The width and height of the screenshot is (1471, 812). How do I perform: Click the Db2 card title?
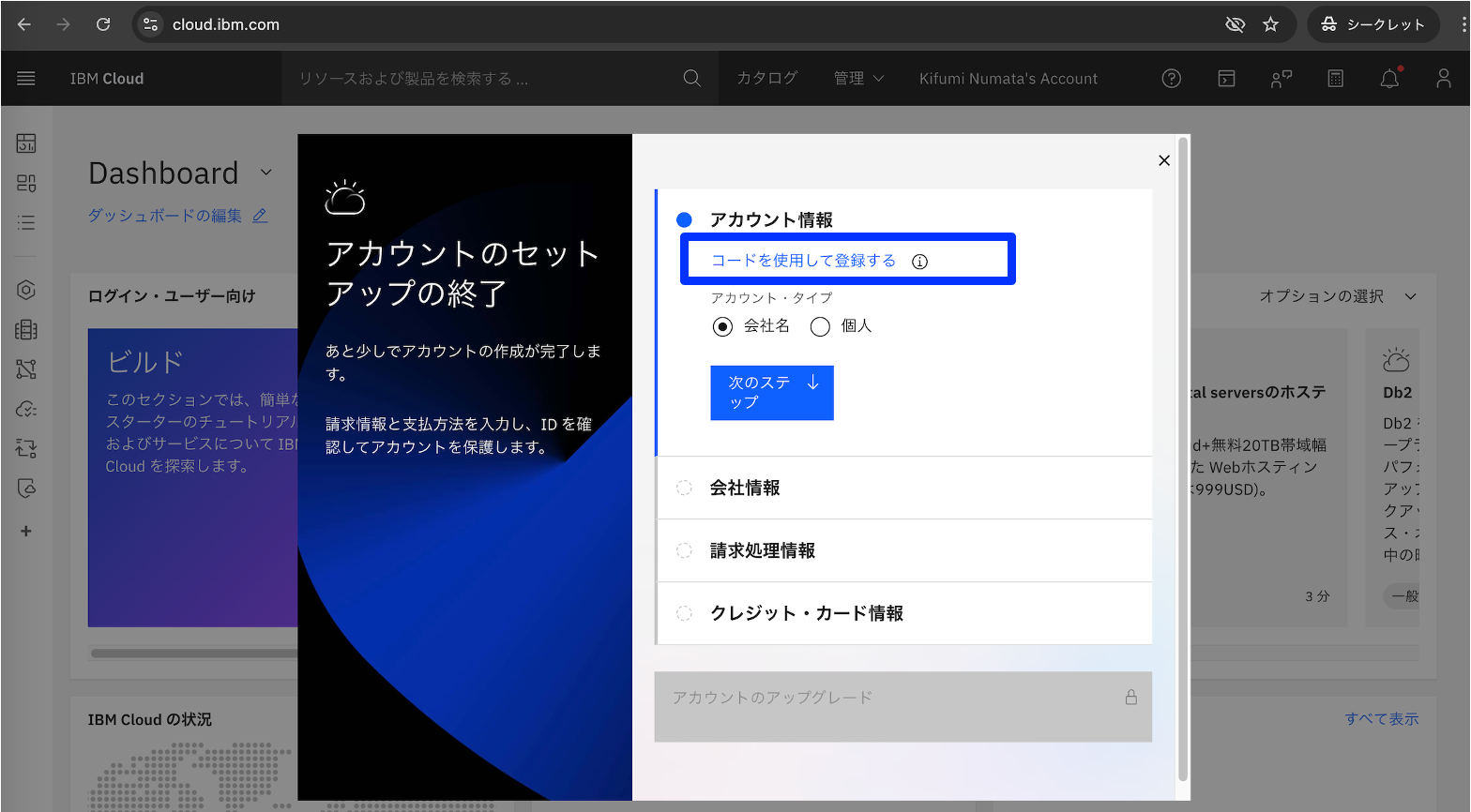tap(1398, 393)
